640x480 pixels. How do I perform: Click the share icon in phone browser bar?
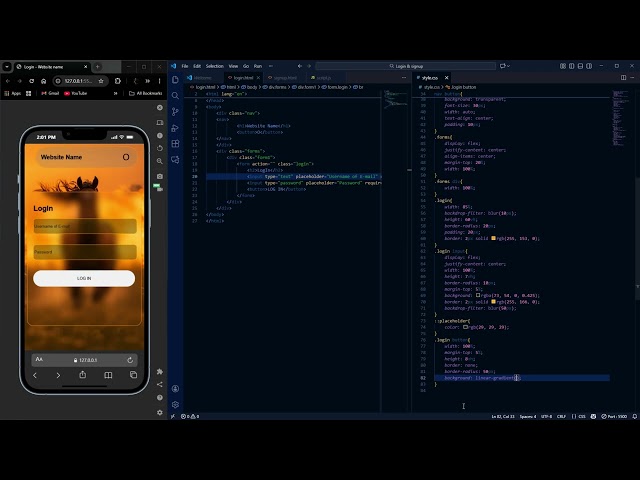(x=83, y=375)
